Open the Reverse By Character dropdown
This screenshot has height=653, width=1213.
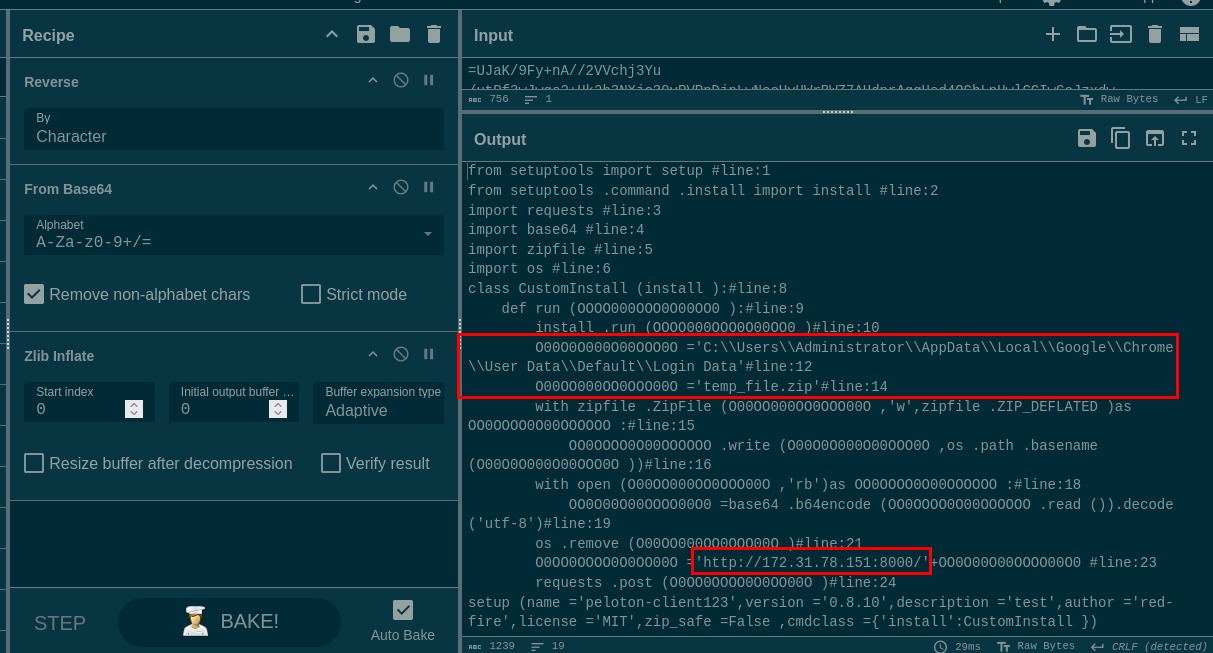click(x=234, y=129)
